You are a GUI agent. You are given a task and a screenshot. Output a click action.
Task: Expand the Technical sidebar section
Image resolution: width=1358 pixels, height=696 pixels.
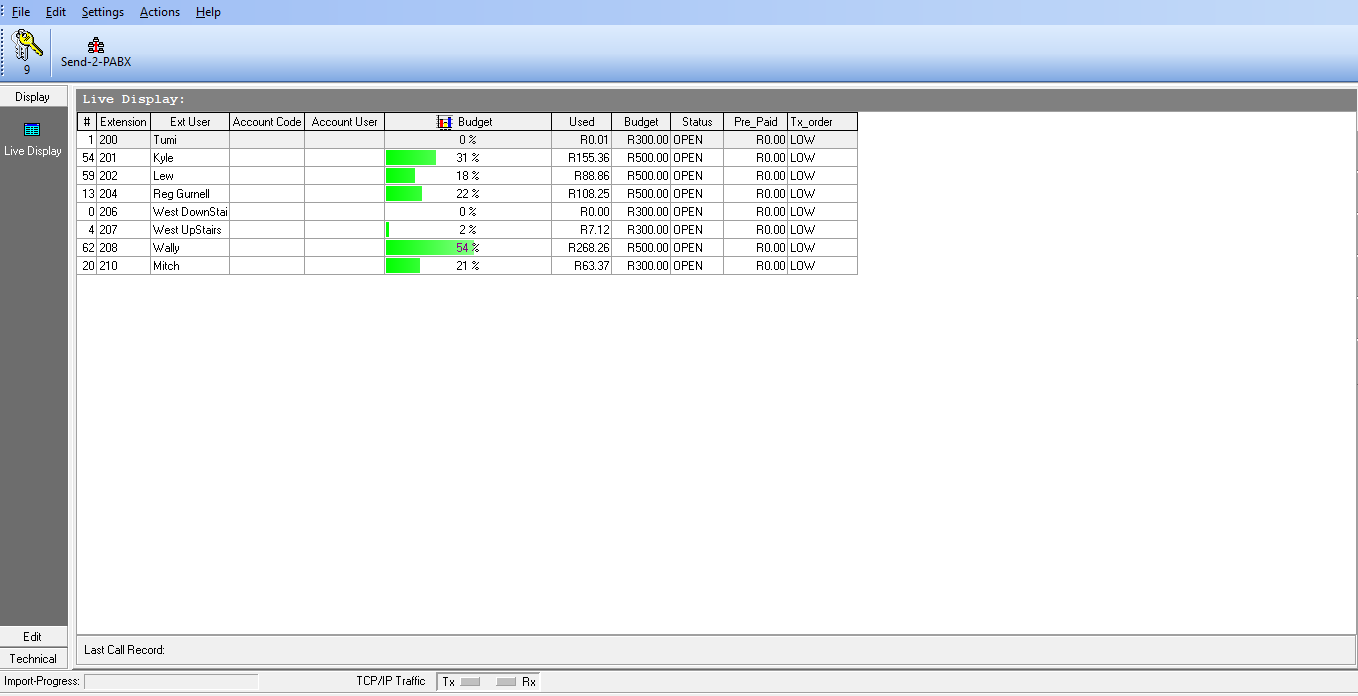pyautogui.click(x=33, y=659)
